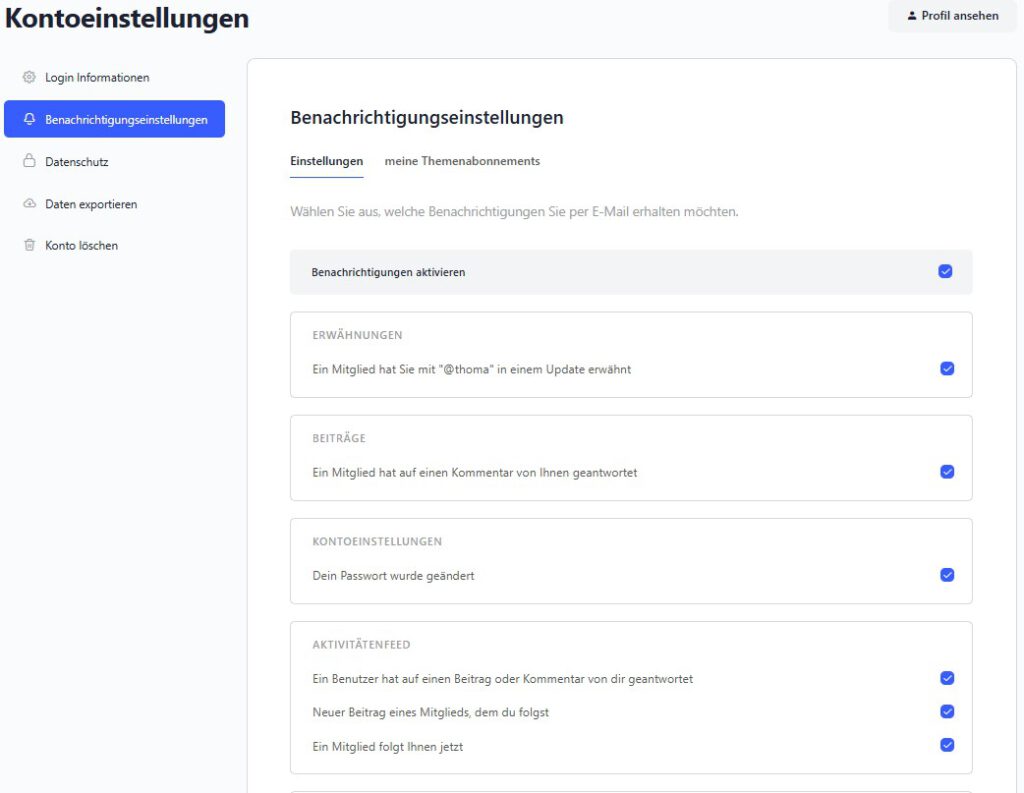Open Login Informationen settings page

(97, 77)
